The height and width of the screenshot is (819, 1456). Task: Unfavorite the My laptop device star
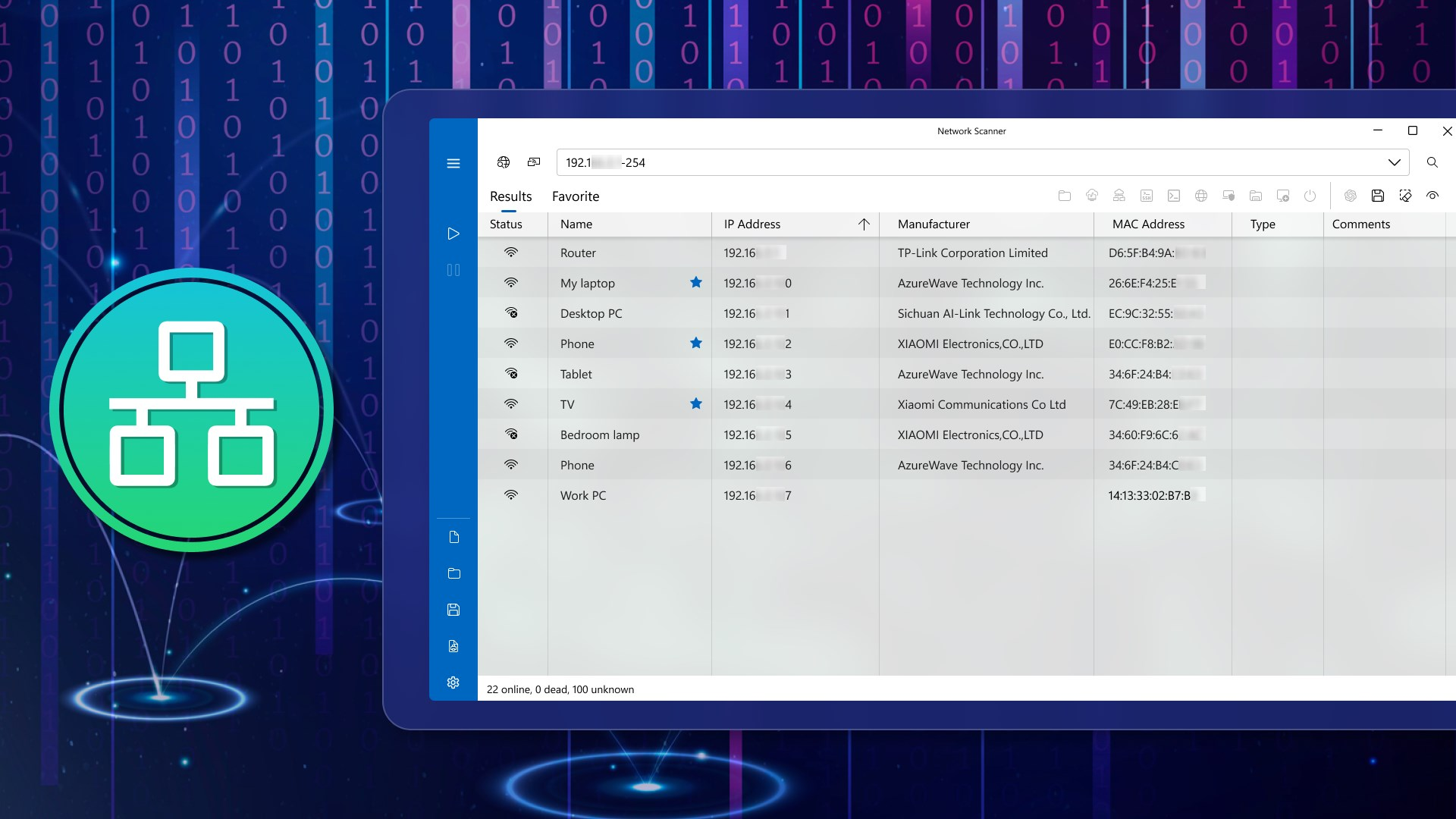pos(696,282)
